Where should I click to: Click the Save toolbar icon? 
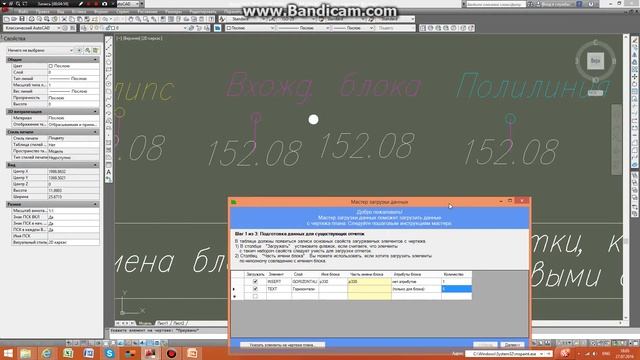point(22,19)
